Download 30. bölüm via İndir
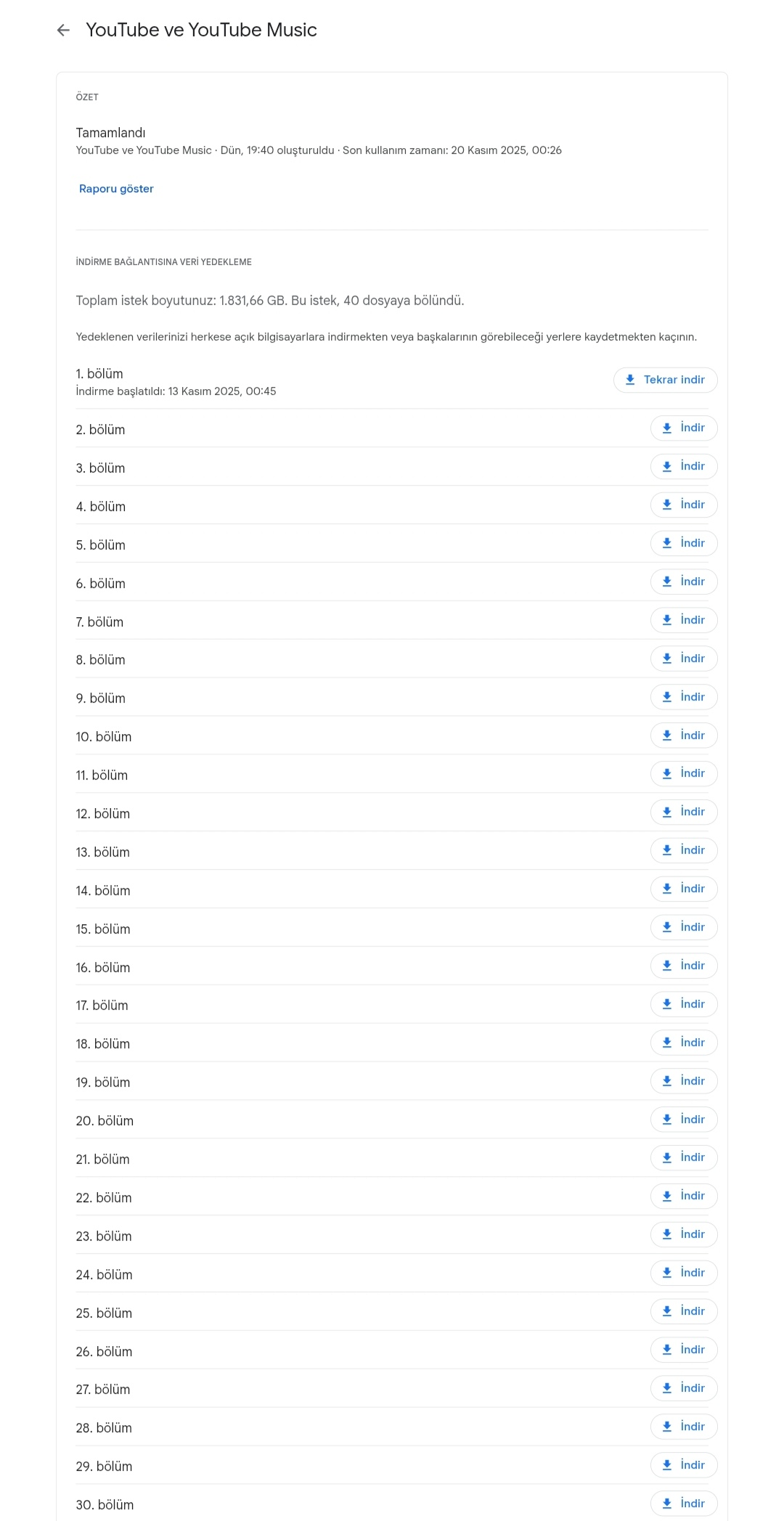 click(684, 1503)
